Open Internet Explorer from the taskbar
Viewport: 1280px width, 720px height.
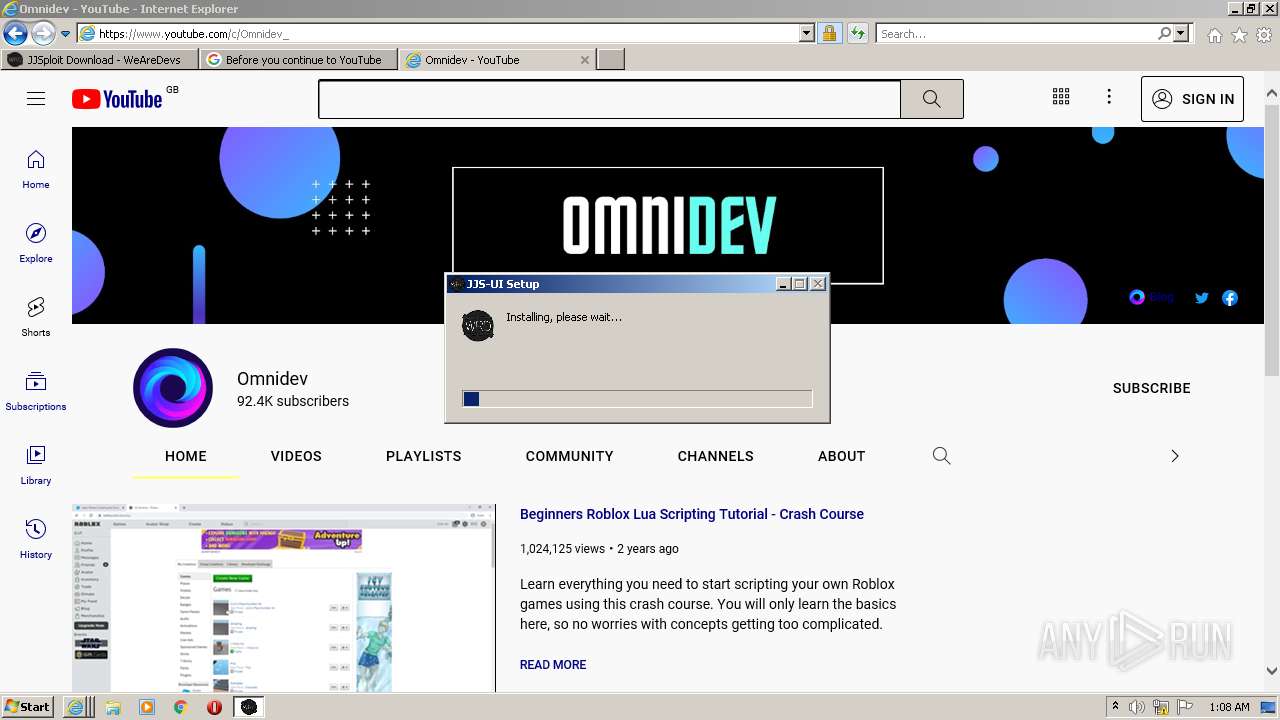pos(76,707)
